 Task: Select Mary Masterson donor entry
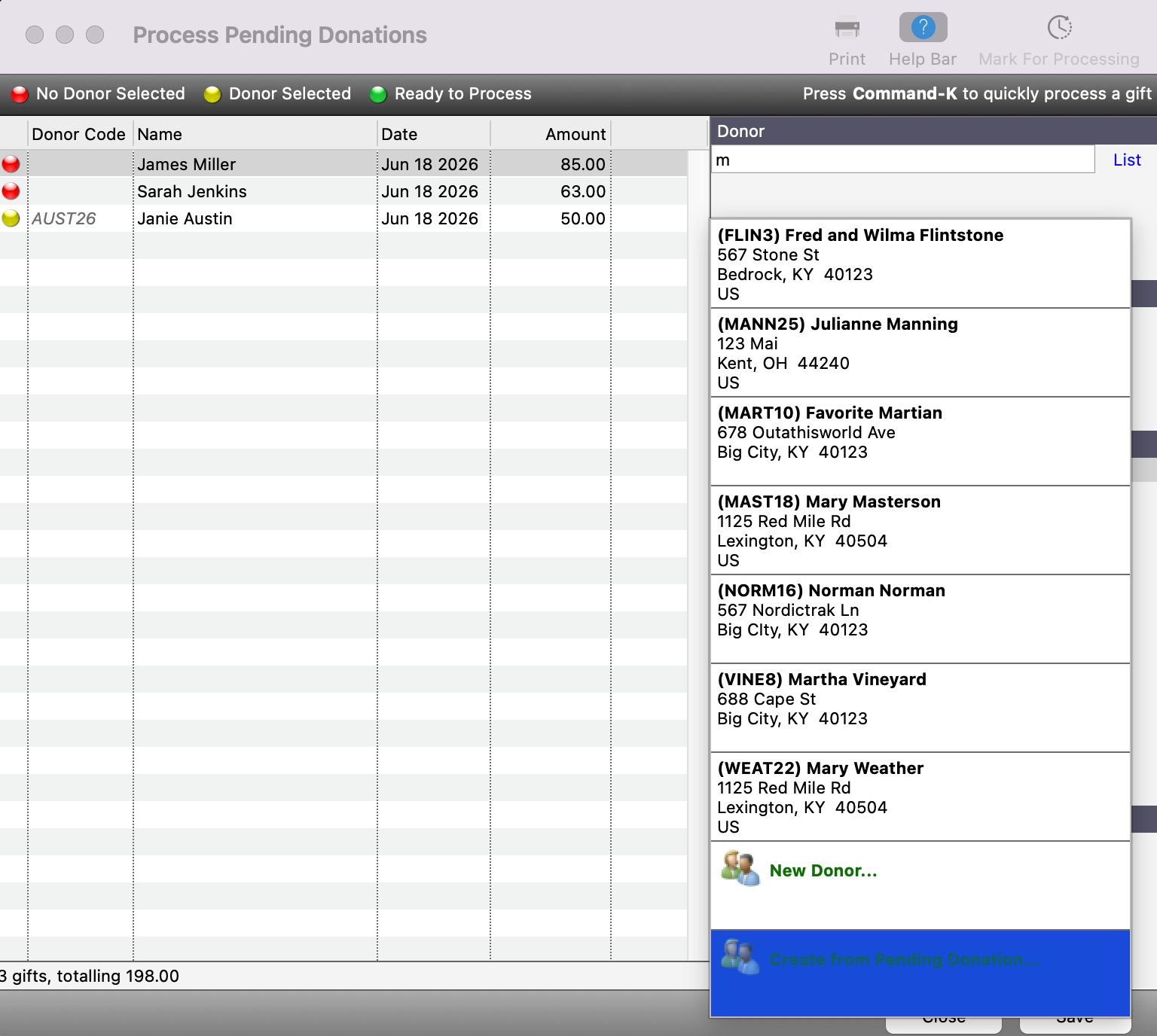coord(920,530)
